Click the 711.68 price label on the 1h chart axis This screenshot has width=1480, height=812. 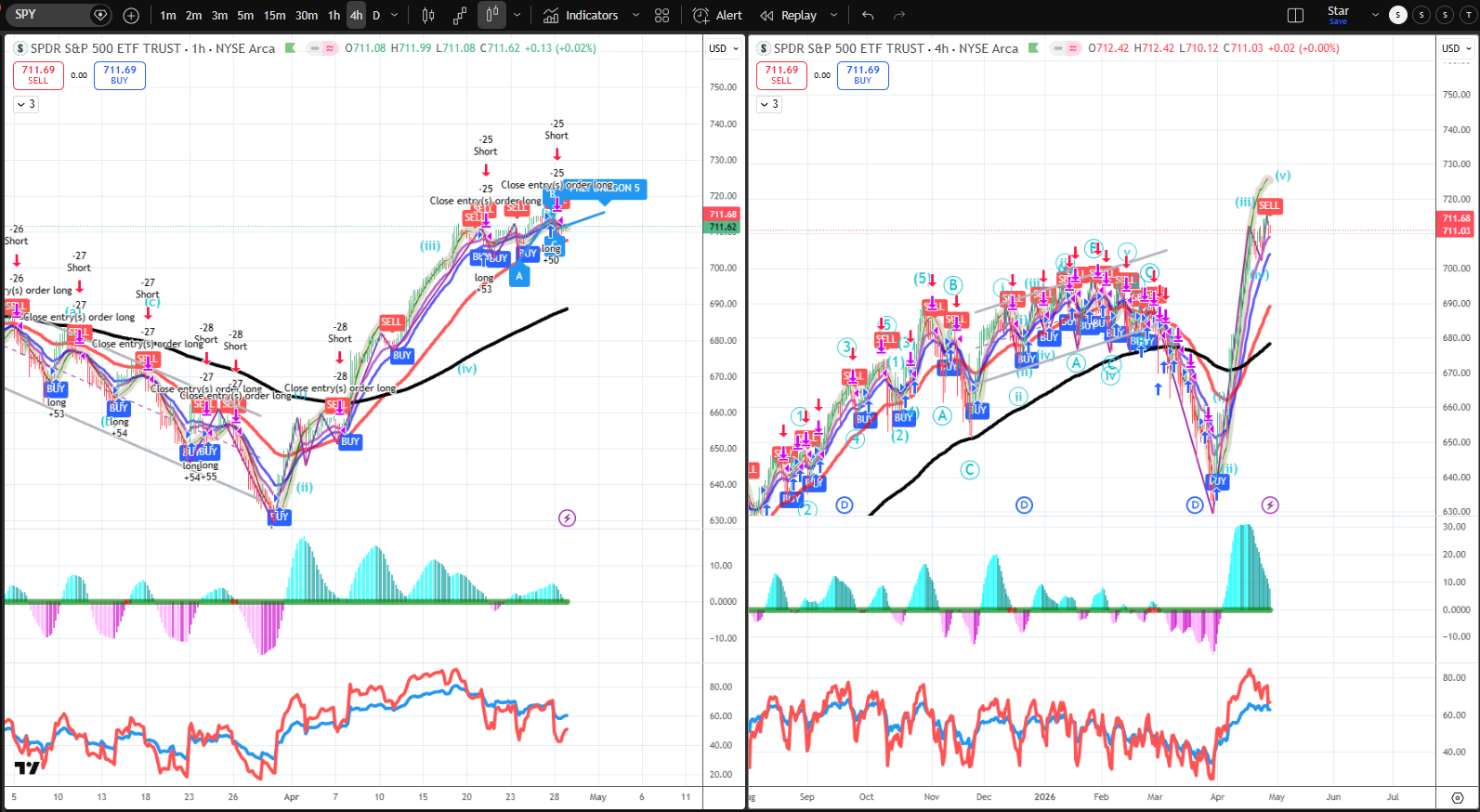point(723,215)
